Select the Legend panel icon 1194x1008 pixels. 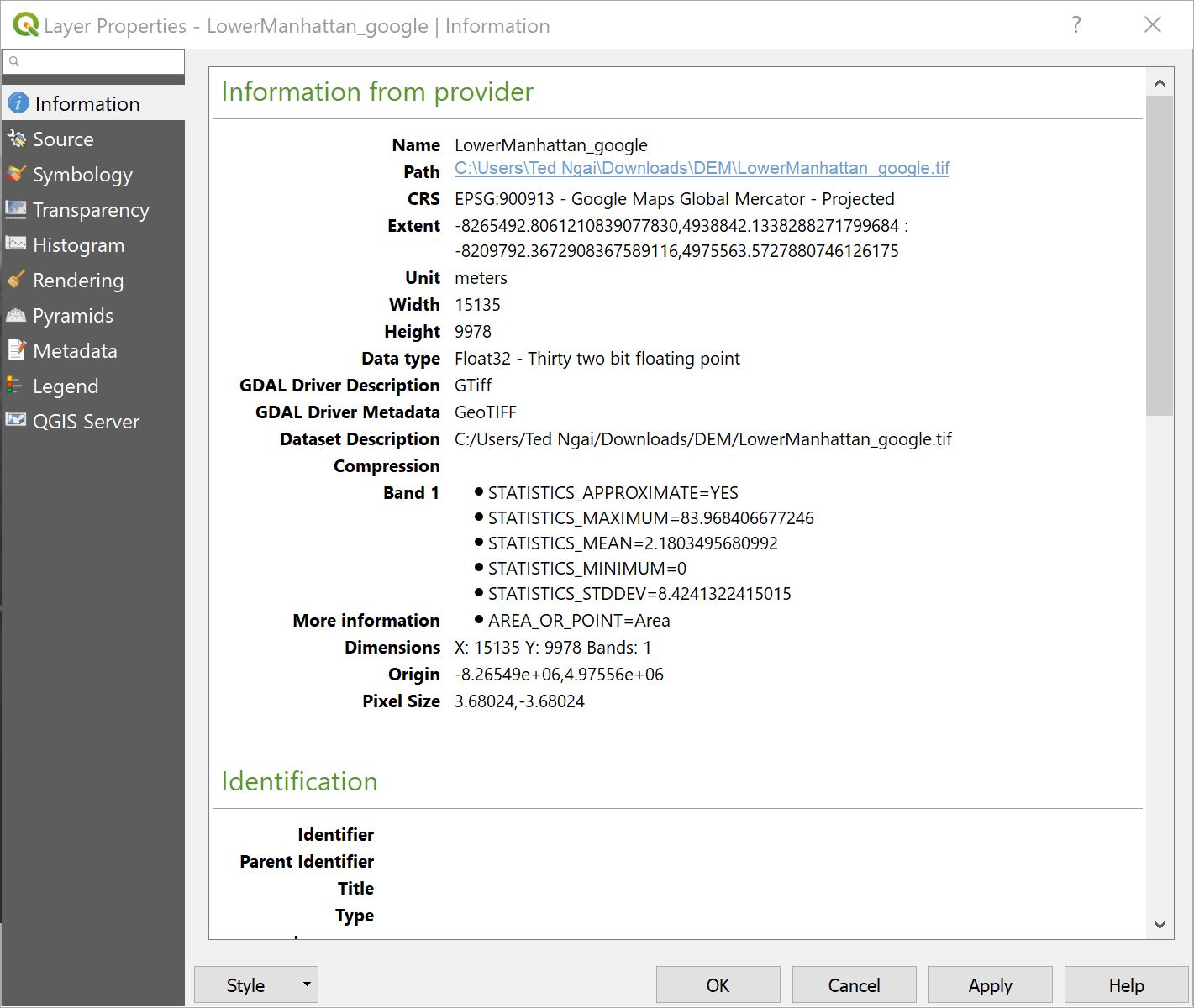[x=16, y=386]
